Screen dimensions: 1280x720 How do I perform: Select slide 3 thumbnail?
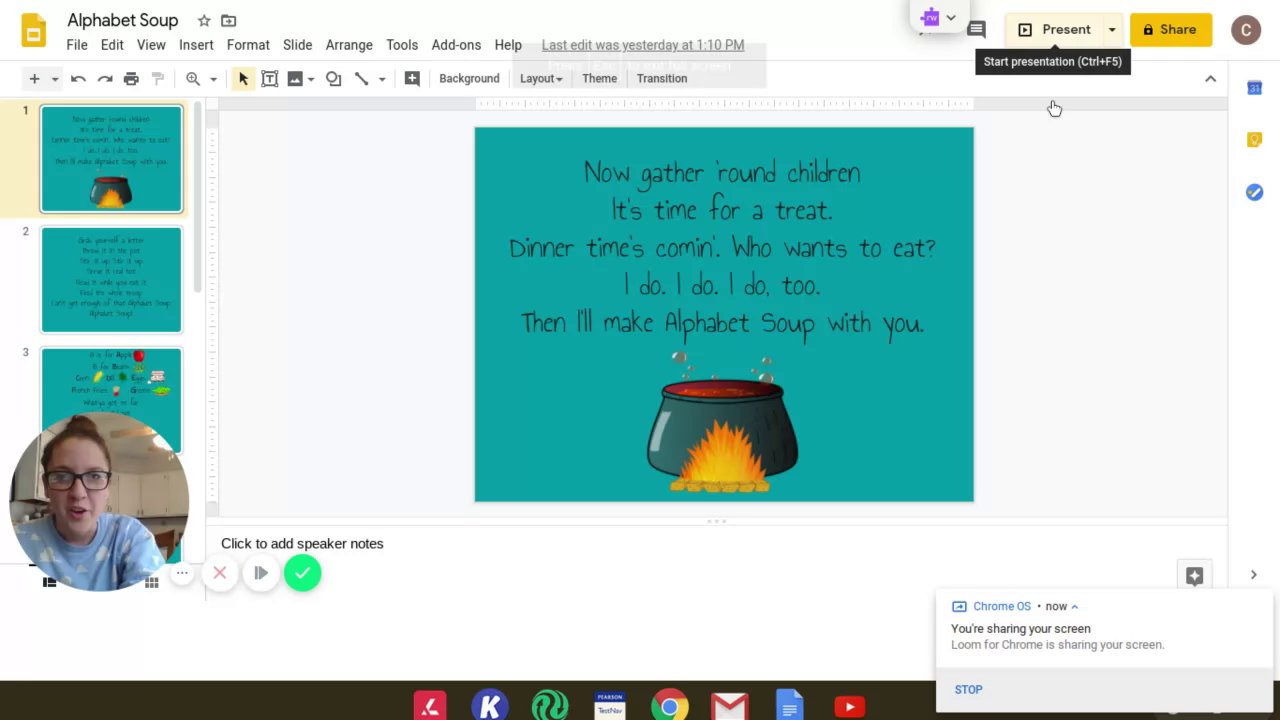click(x=111, y=400)
